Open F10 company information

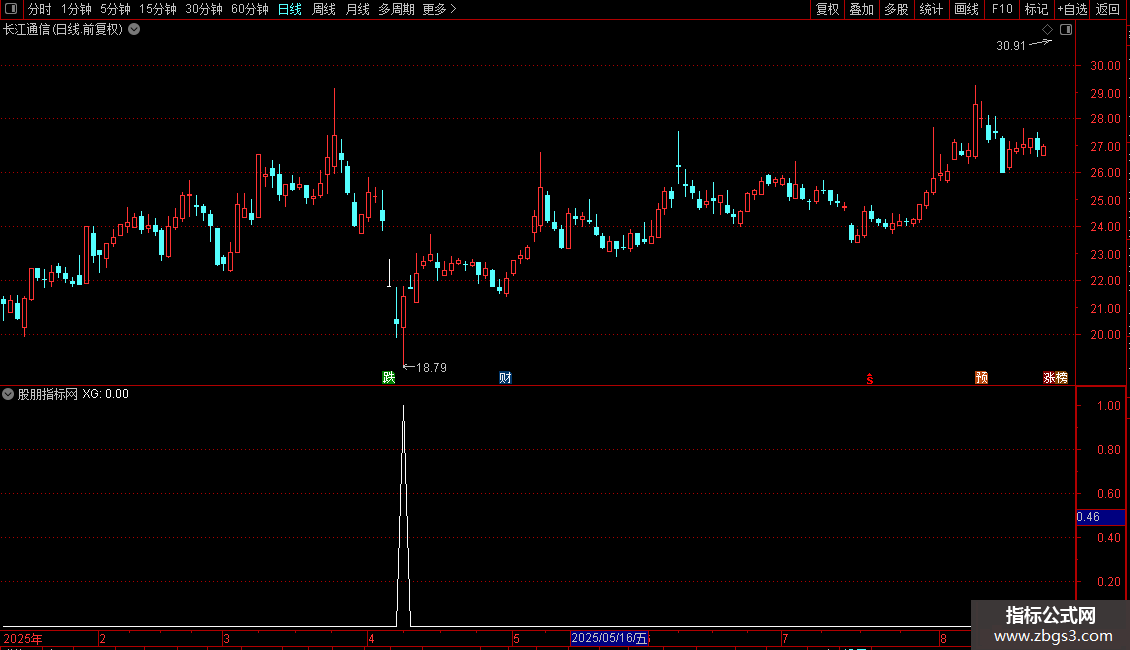pyautogui.click(x=1002, y=9)
